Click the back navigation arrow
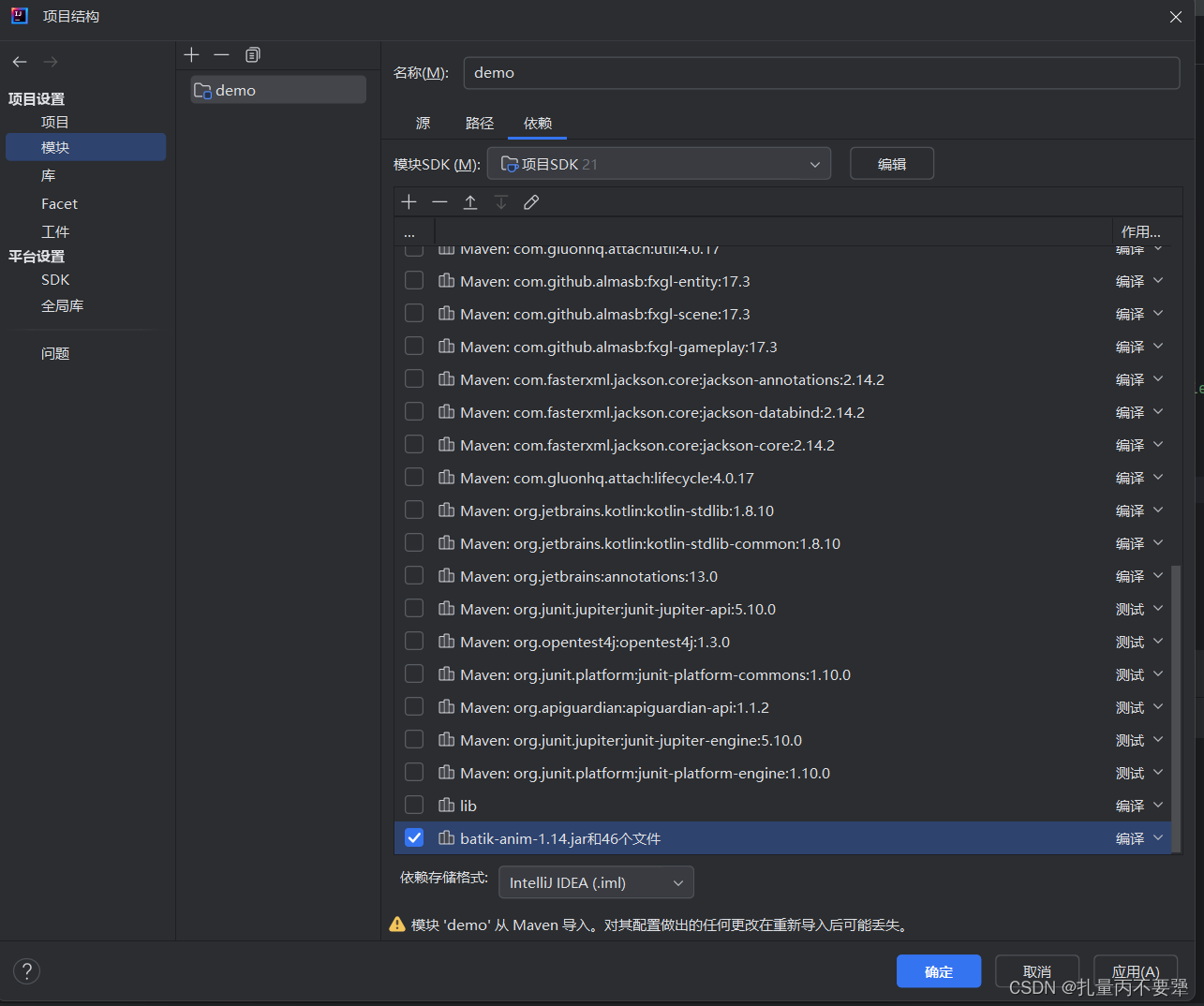This screenshot has width=1204, height=1006. 20,62
